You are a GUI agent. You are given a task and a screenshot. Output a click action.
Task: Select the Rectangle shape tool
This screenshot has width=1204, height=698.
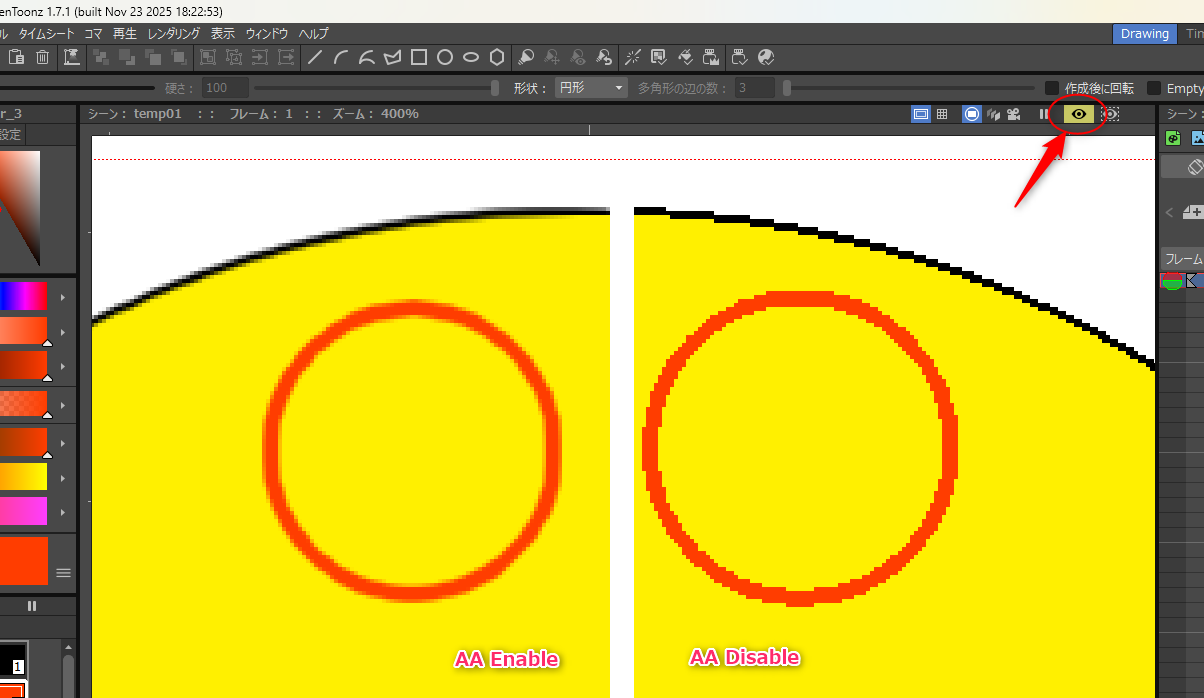(x=419, y=58)
